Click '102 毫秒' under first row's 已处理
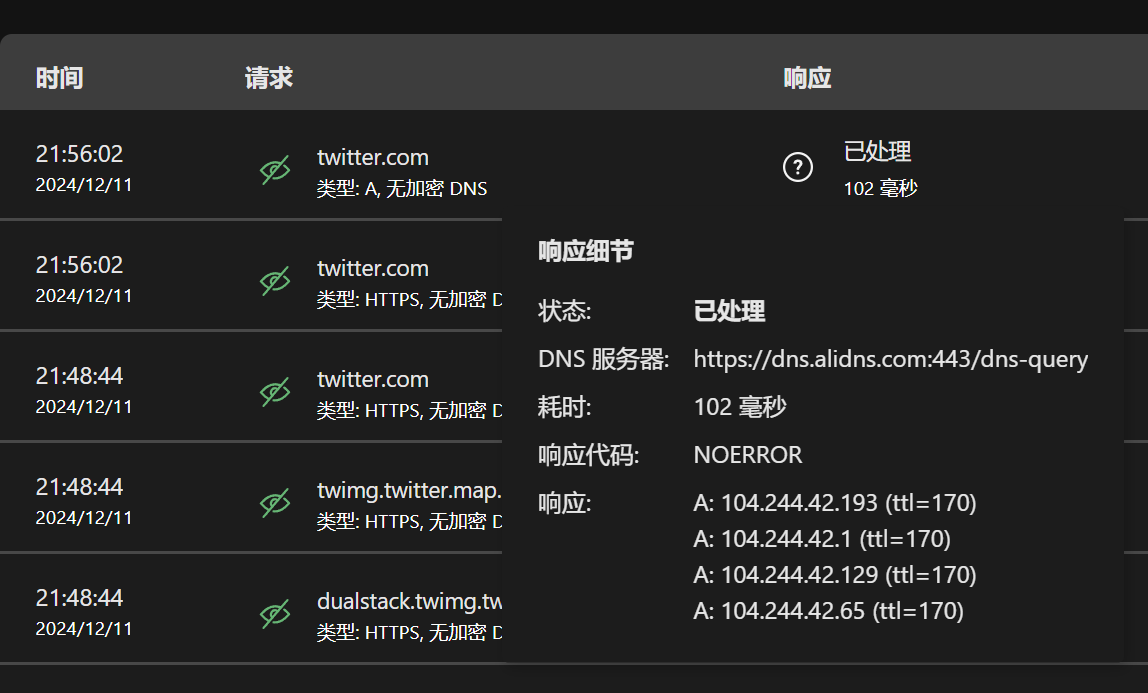Viewport: 1148px width, 693px height. (881, 188)
